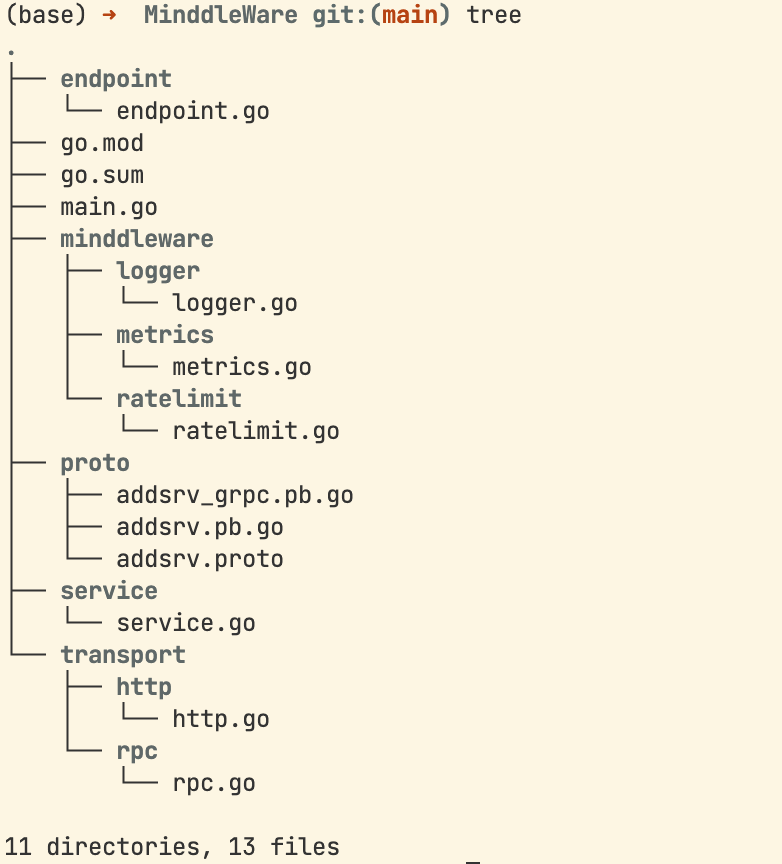Click the logger subdirectory label

pos(158,272)
